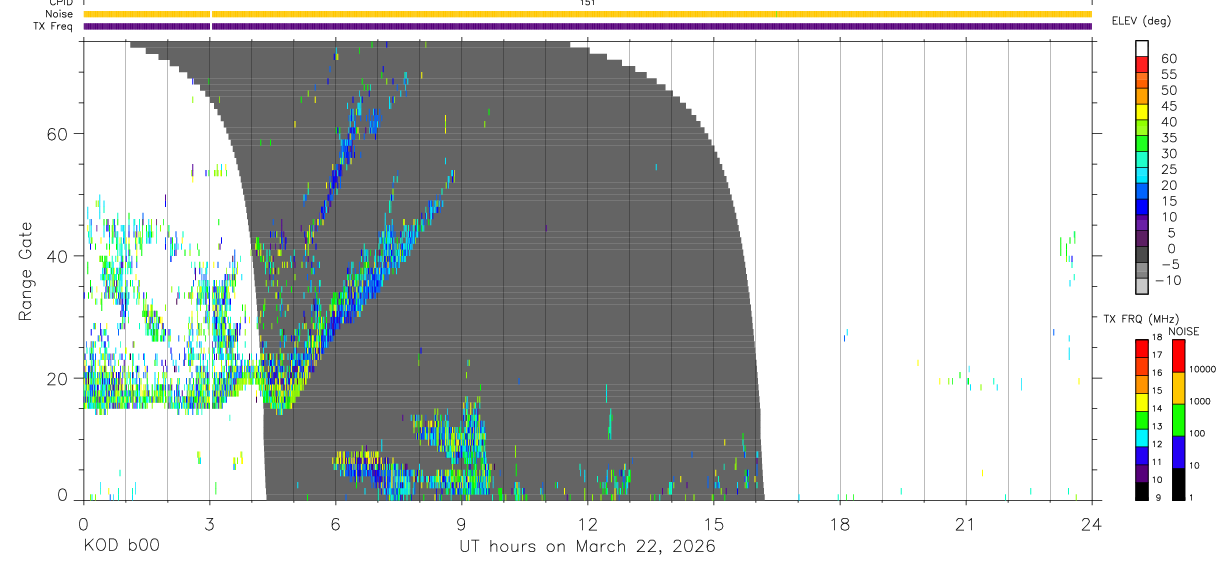Click the "45" label on ELEV scale
This screenshot has height=567, width=1228.
coord(1169,106)
